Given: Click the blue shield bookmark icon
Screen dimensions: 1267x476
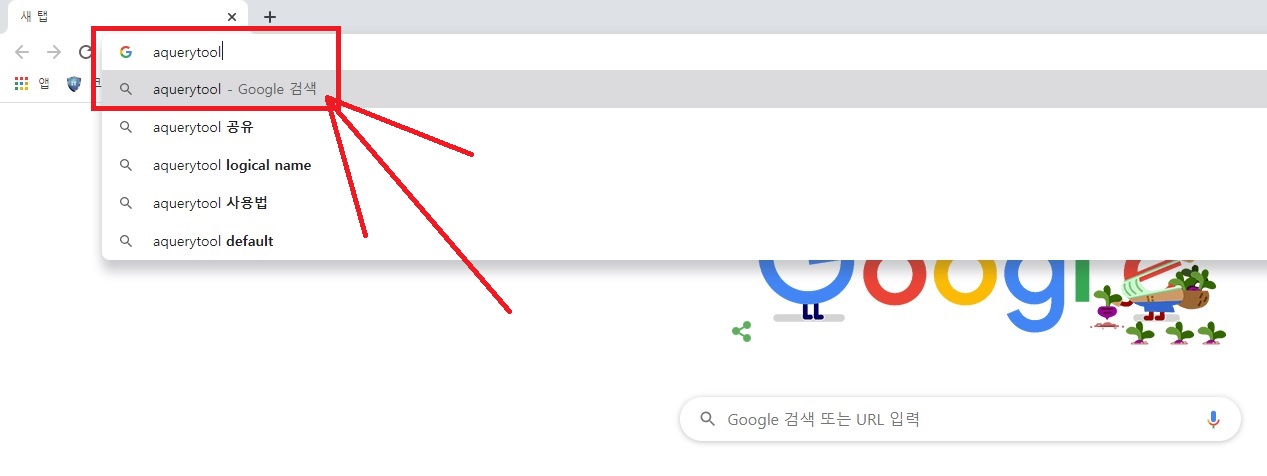Looking at the screenshot, I should tap(74, 84).
